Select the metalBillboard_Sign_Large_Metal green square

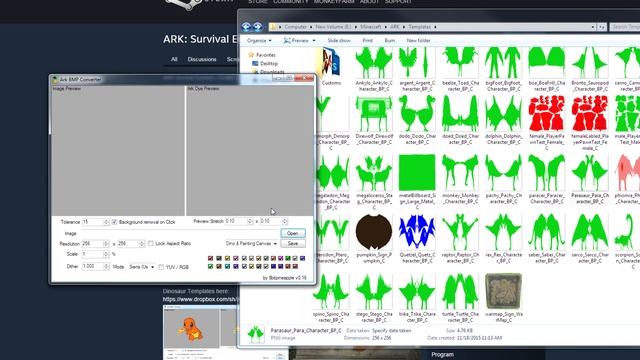417,182
